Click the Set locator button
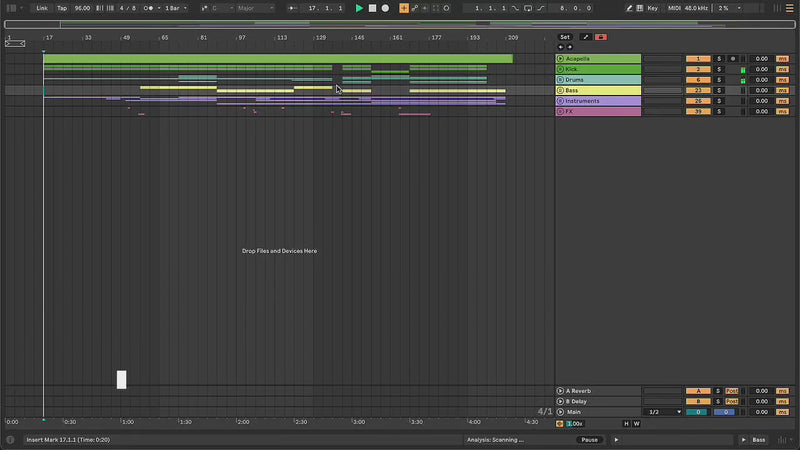 point(565,37)
